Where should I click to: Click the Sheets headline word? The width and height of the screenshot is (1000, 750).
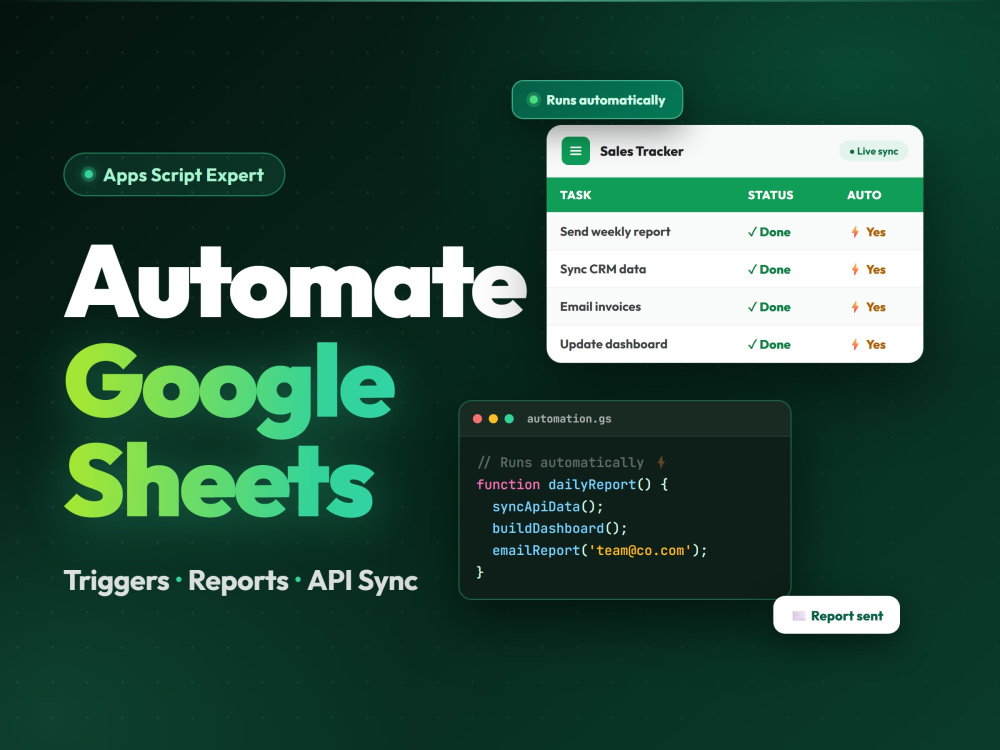pyautogui.click(x=219, y=481)
